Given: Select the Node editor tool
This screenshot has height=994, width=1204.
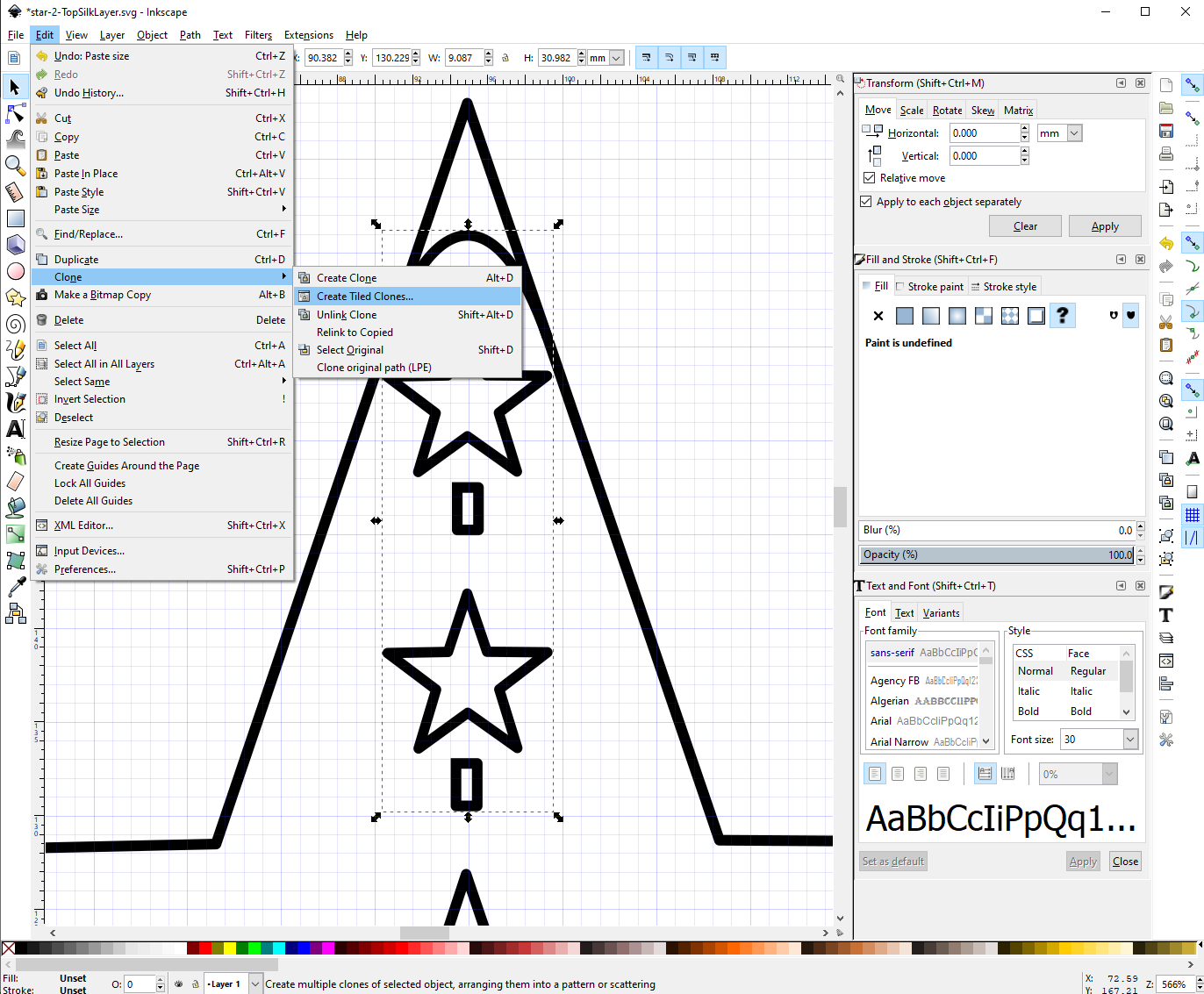Looking at the screenshot, I should click(15, 114).
